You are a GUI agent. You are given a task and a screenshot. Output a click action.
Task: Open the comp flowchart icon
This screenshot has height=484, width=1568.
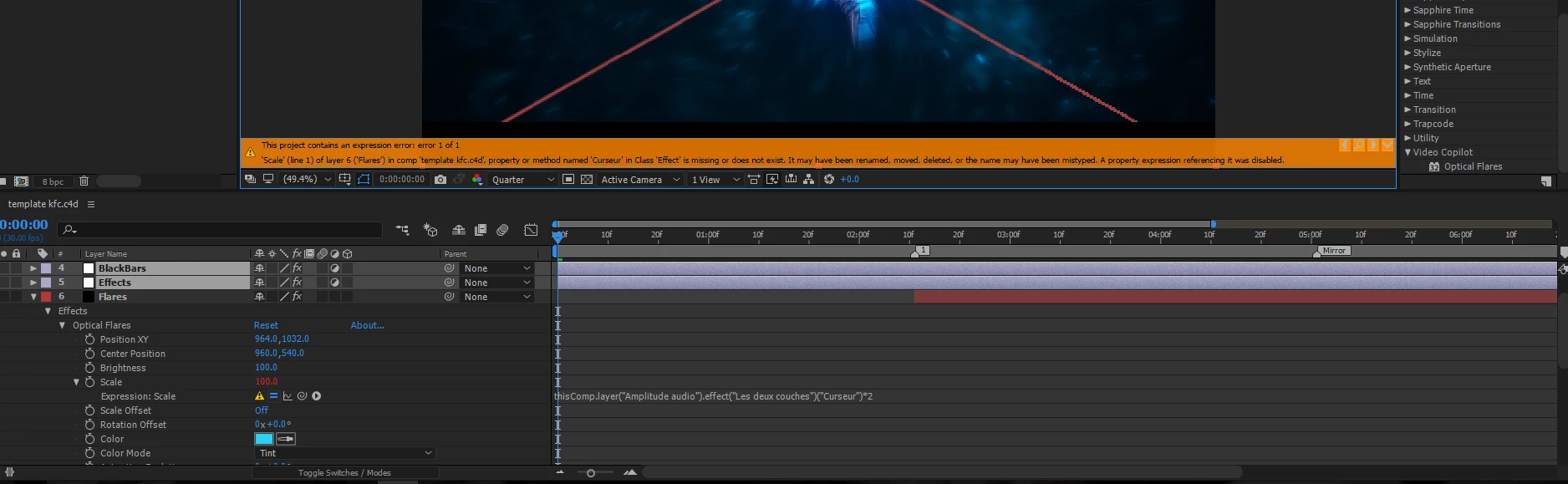coord(808,179)
